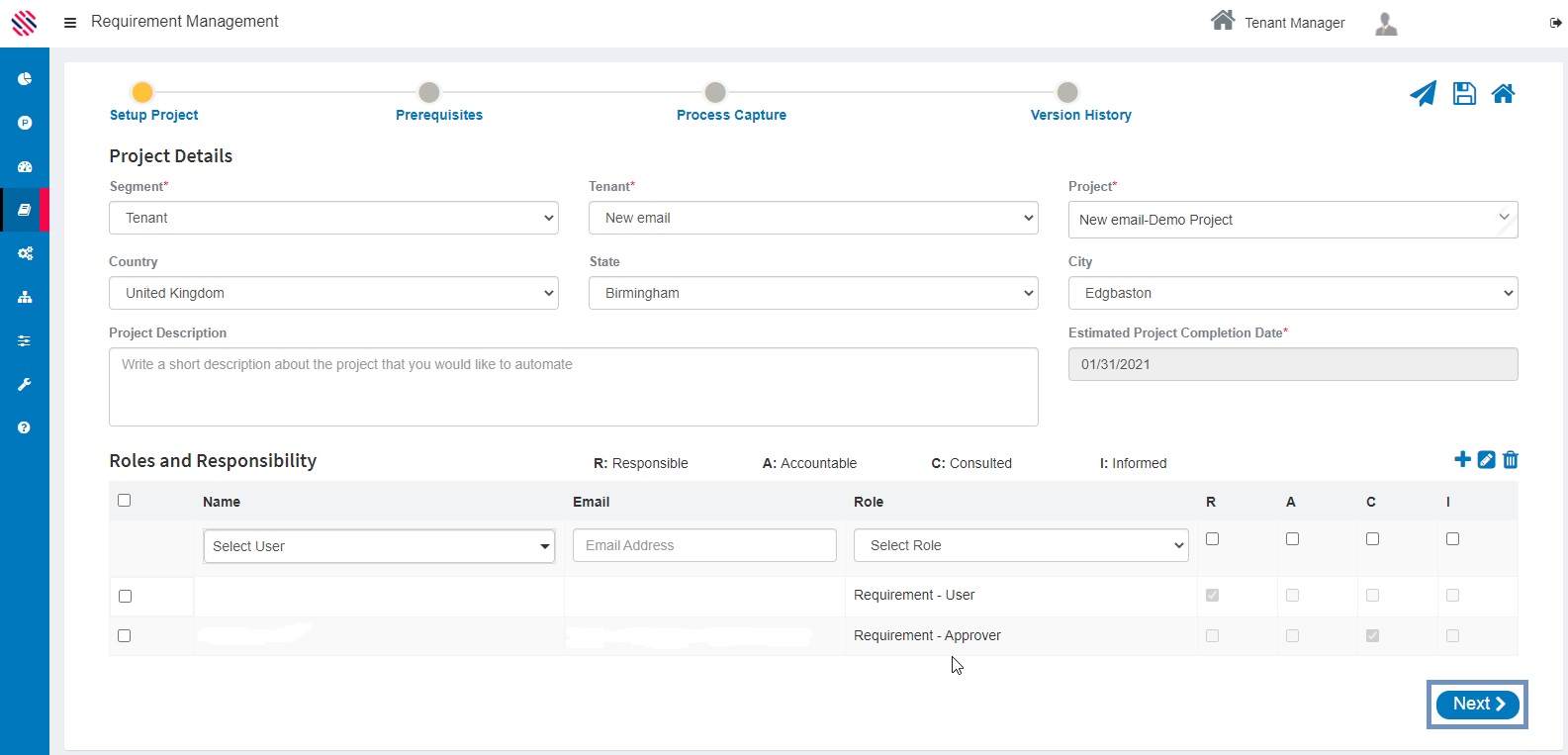
Task: Click the plus icon to add role
Action: coord(1462,459)
